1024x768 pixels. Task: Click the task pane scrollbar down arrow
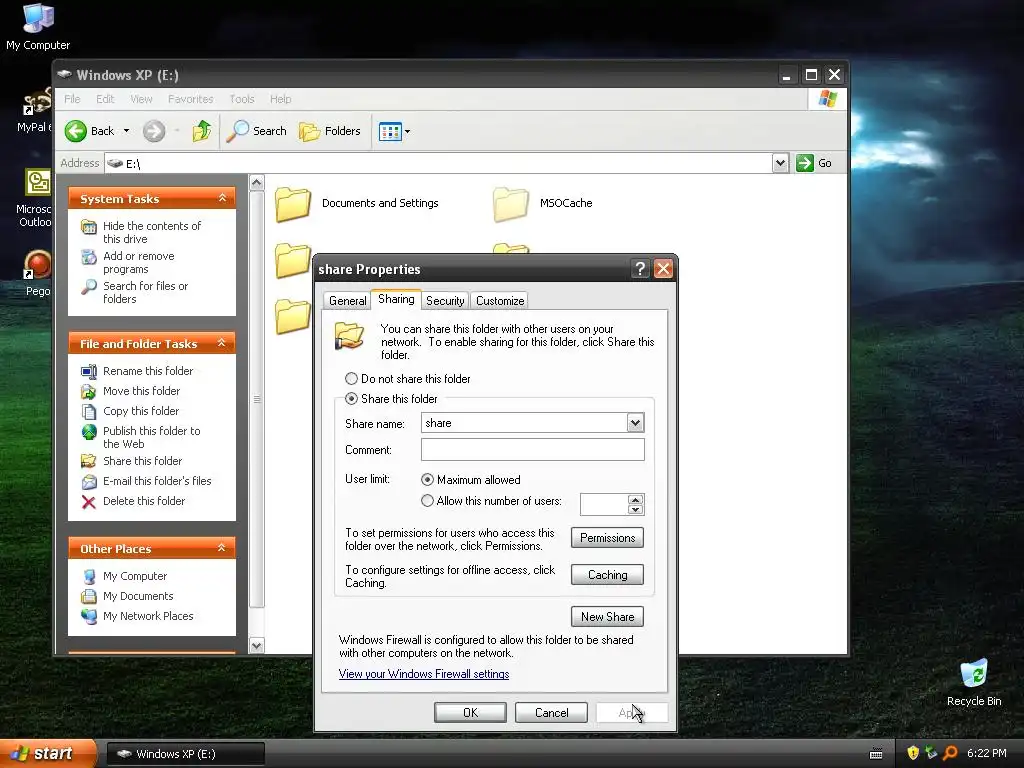257,645
